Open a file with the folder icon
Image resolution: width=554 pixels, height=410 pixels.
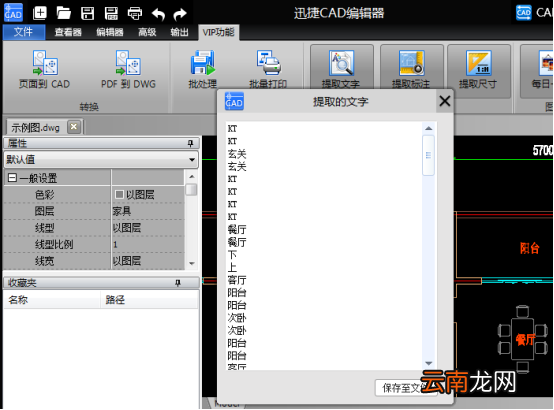pos(64,13)
